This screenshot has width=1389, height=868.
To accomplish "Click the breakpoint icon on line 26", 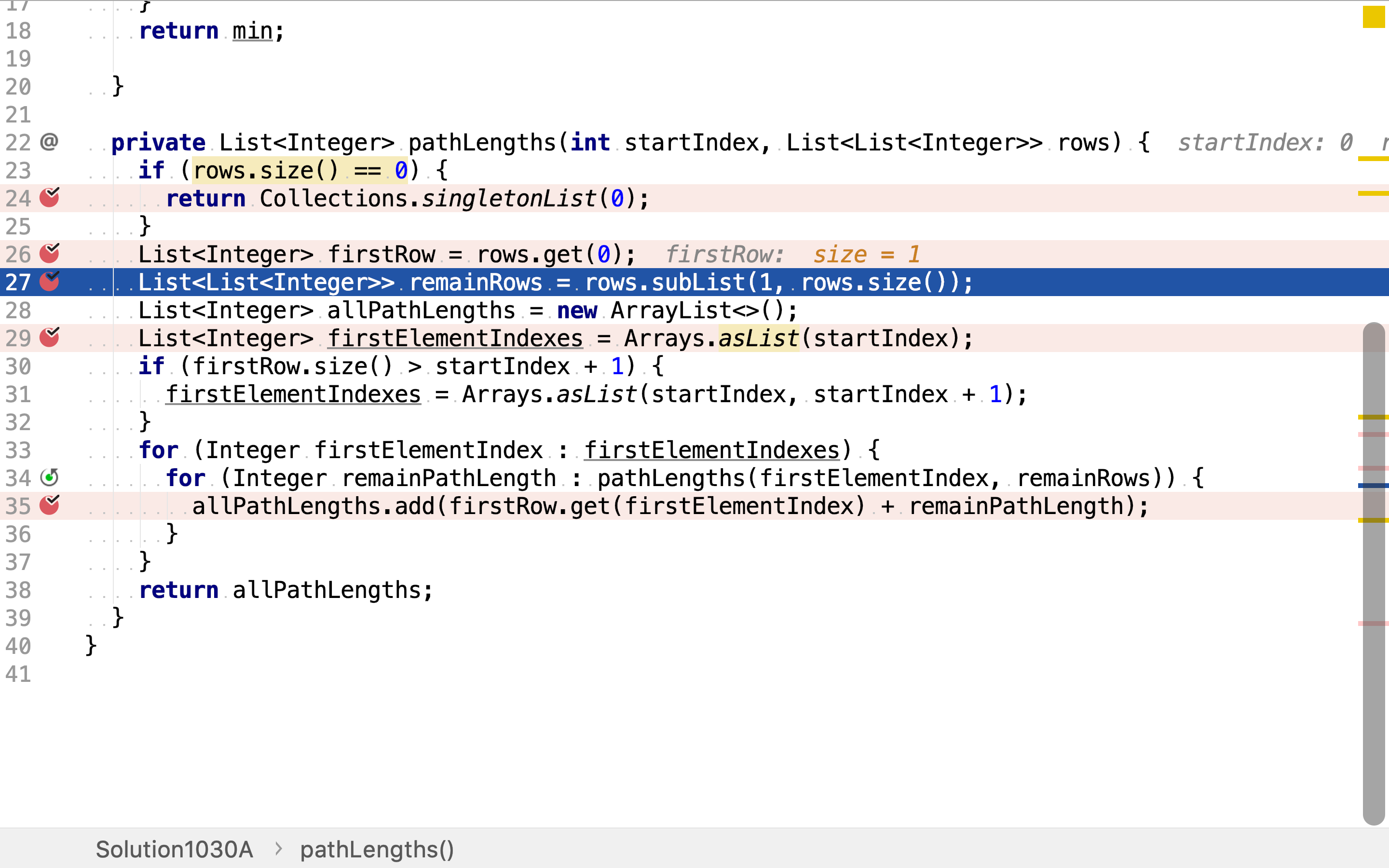I will (x=49, y=254).
